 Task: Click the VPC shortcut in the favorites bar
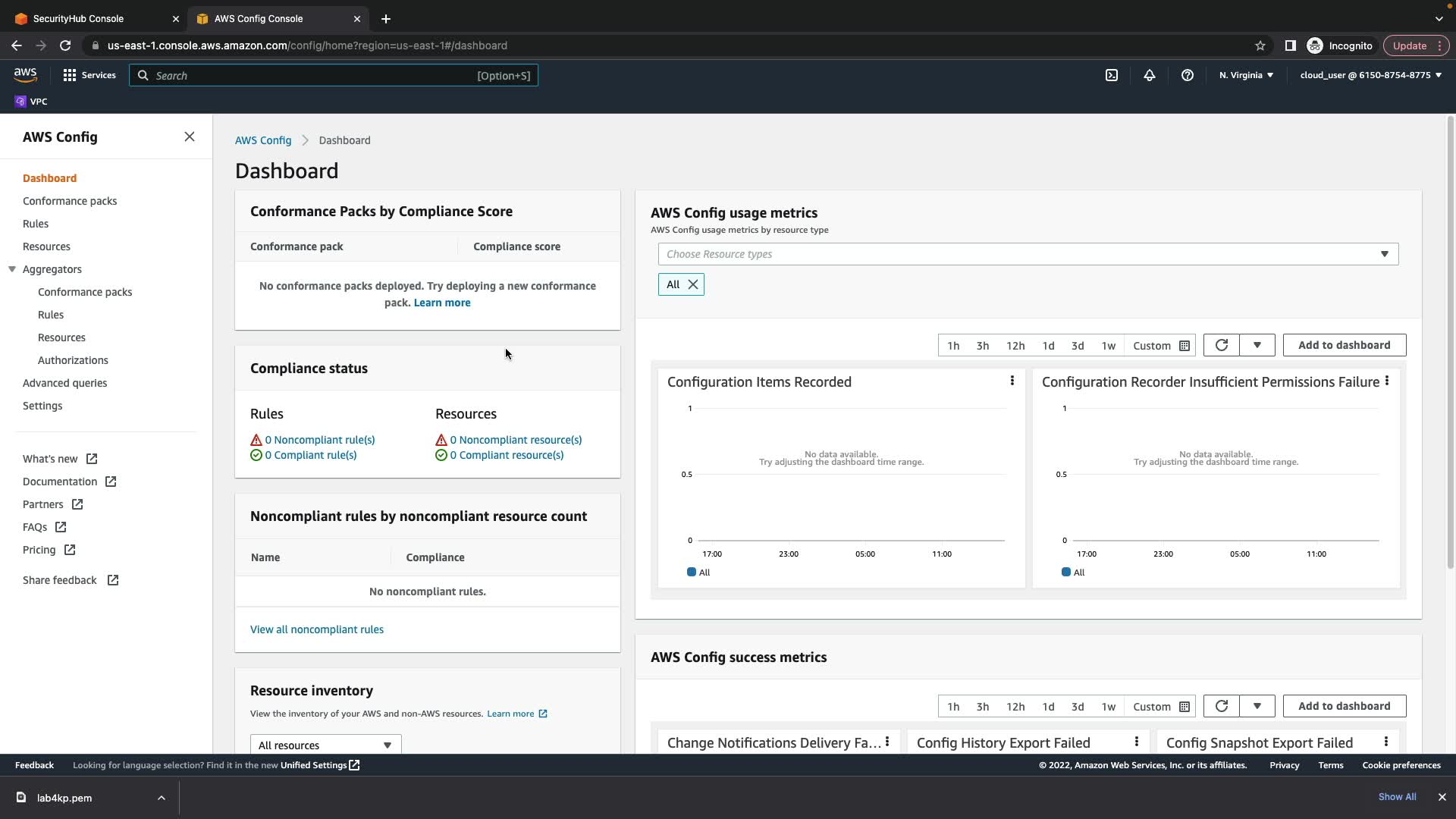31,102
